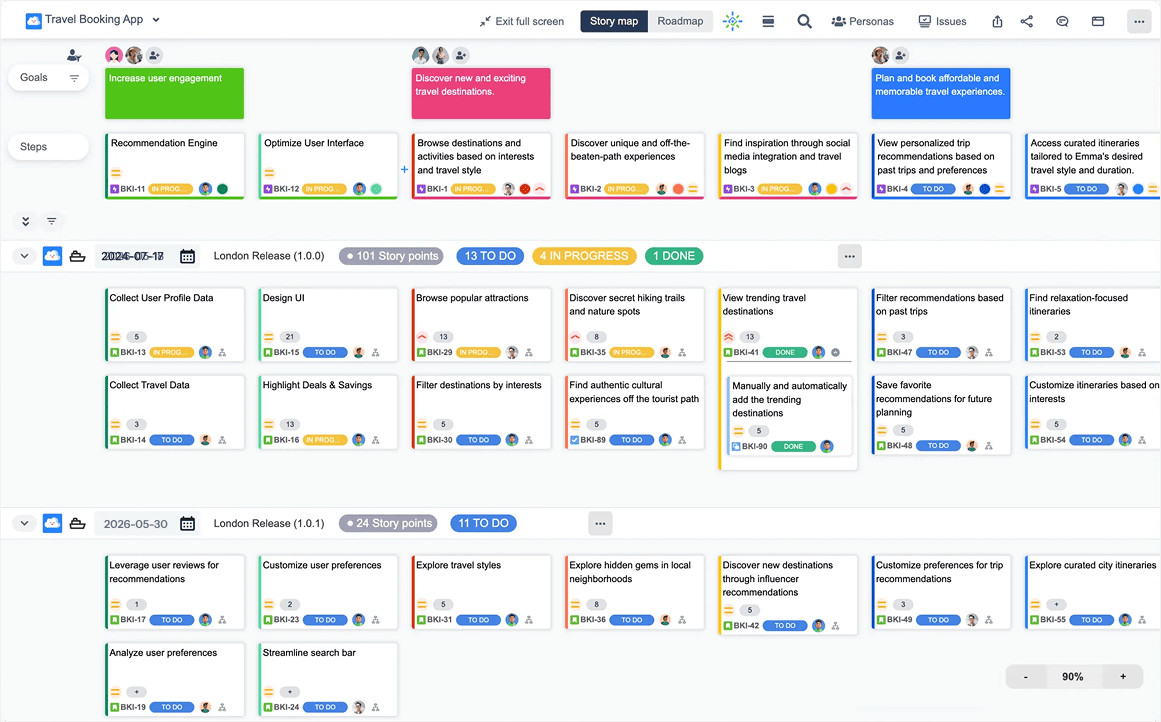The height and width of the screenshot is (722, 1161).
Task: Click the persona user icon above Goals
Action: tap(73, 55)
